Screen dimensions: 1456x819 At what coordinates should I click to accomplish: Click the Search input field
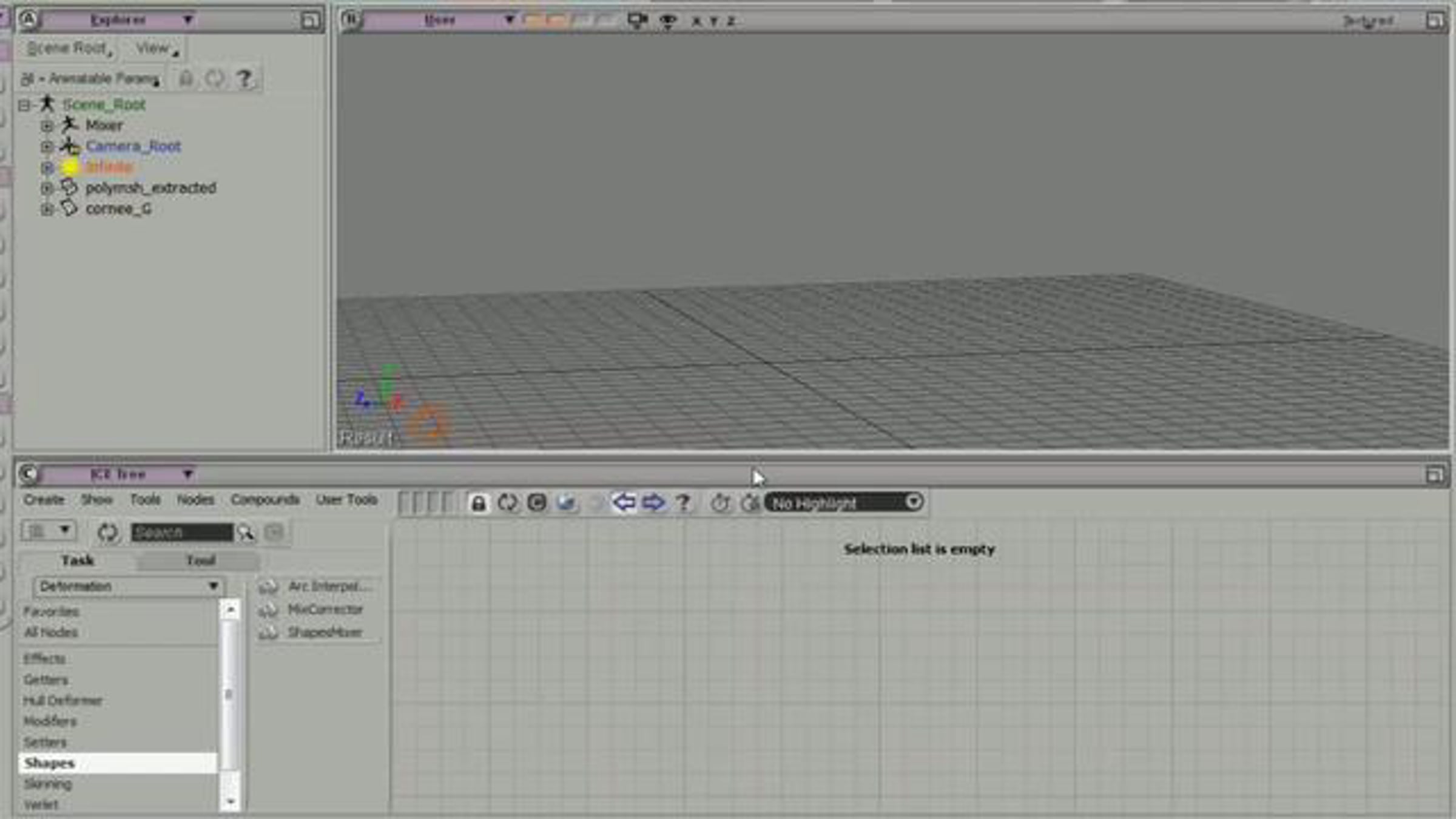point(181,533)
